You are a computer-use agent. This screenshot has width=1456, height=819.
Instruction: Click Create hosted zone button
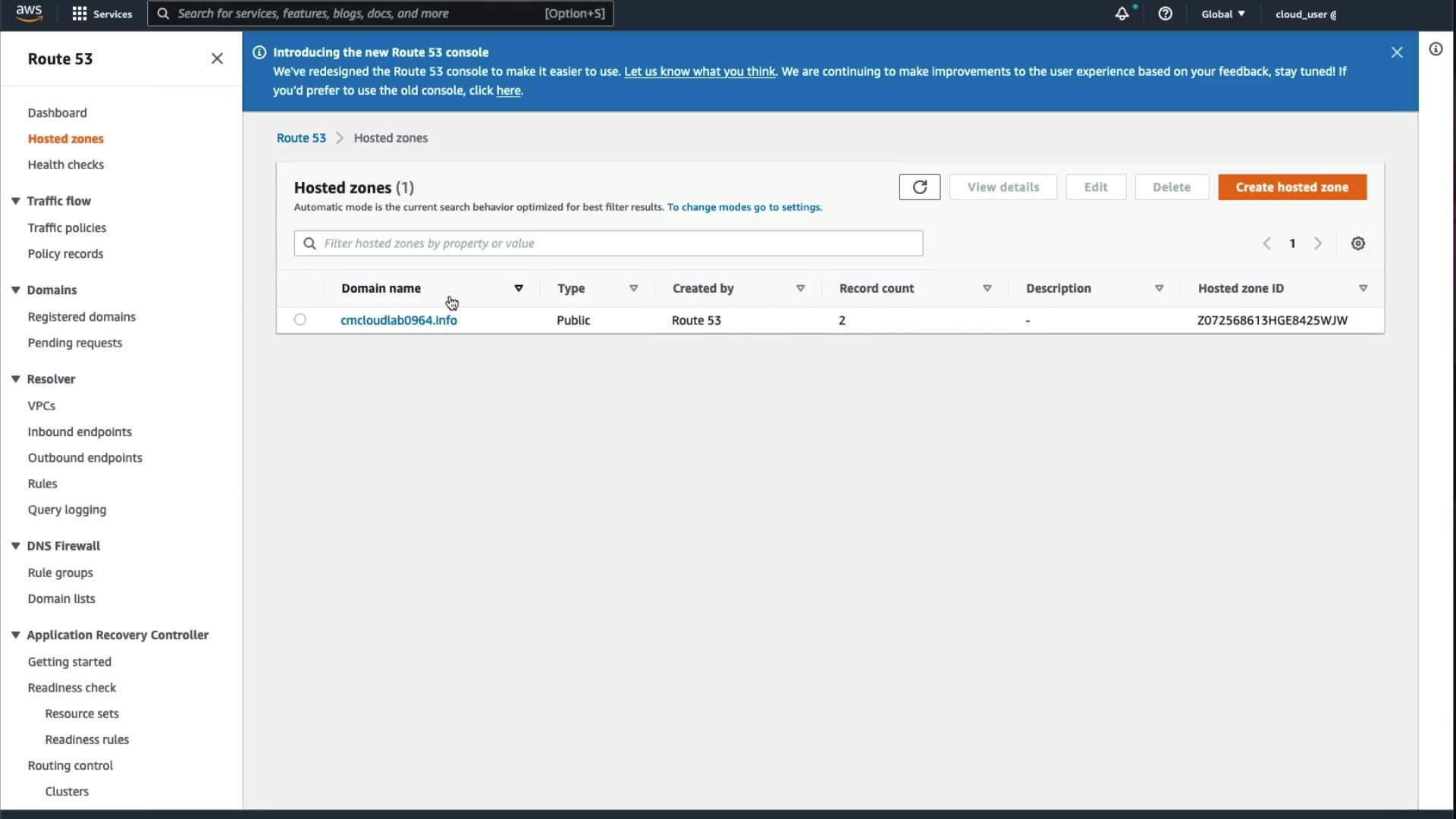(x=1291, y=187)
